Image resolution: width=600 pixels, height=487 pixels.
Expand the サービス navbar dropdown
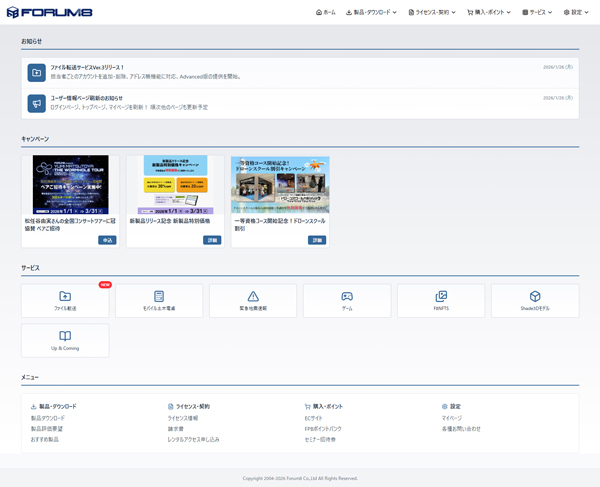tap(538, 12)
